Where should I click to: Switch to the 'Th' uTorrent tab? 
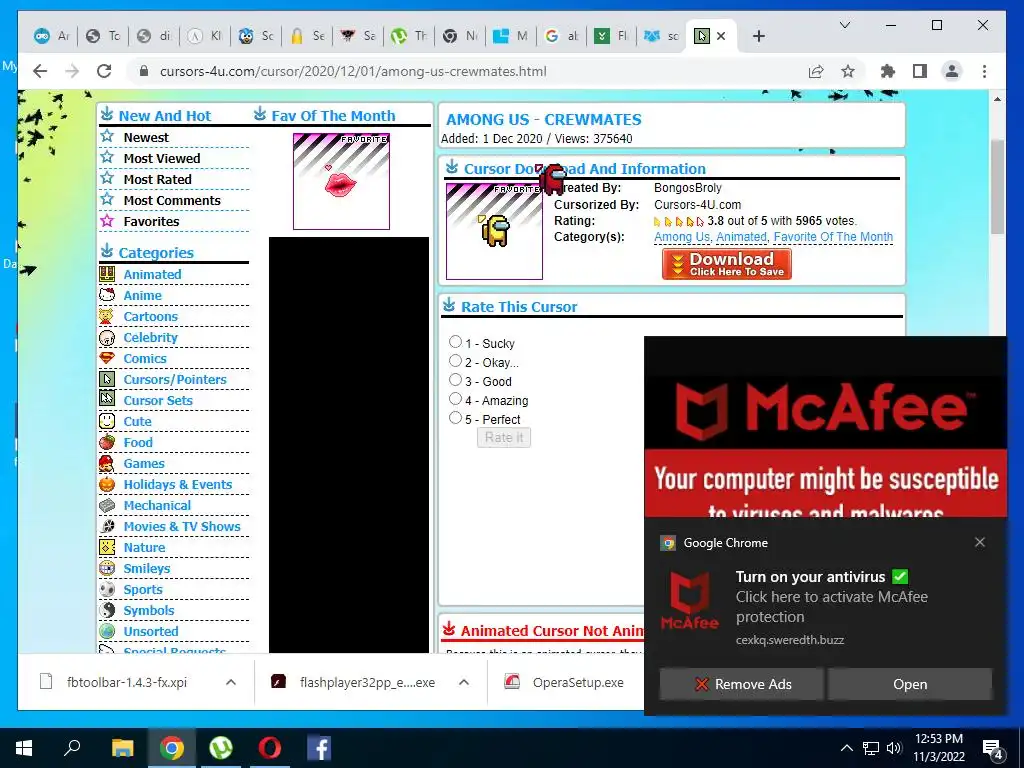409,36
